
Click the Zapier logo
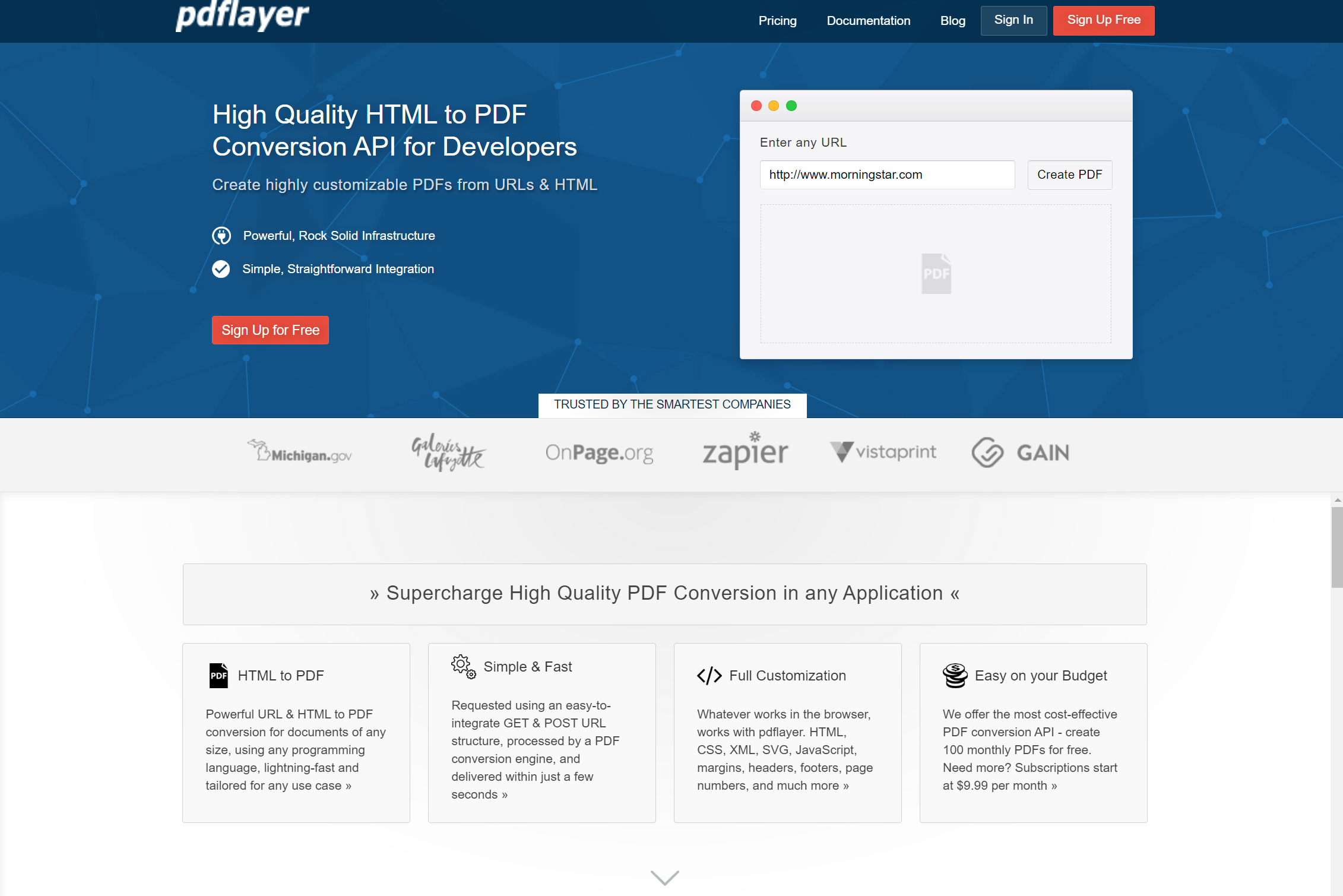click(x=745, y=451)
